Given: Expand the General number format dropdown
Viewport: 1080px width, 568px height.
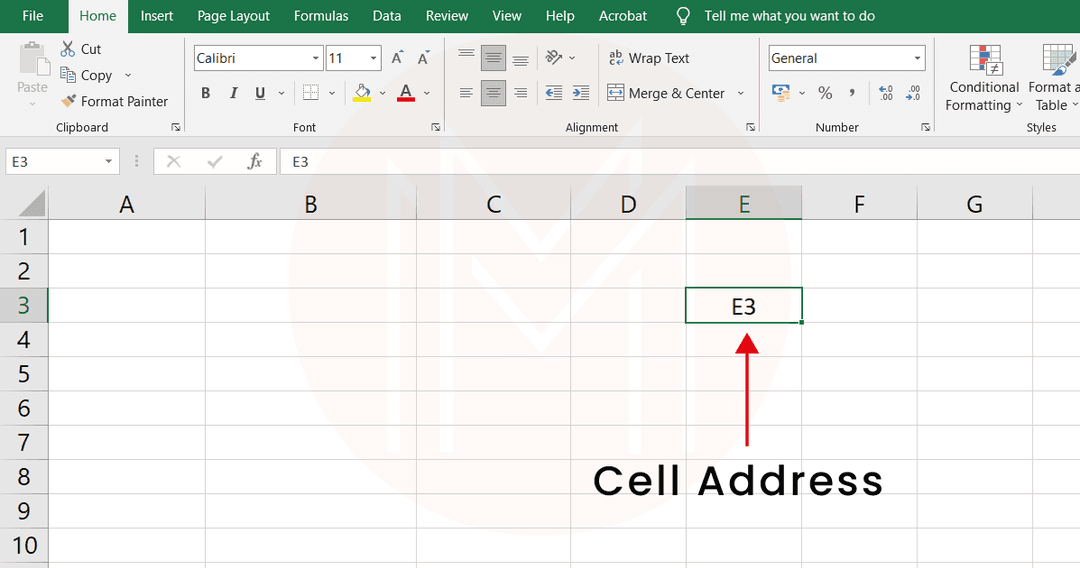Looking at the screenshot, I should click(x=917, y=59).
